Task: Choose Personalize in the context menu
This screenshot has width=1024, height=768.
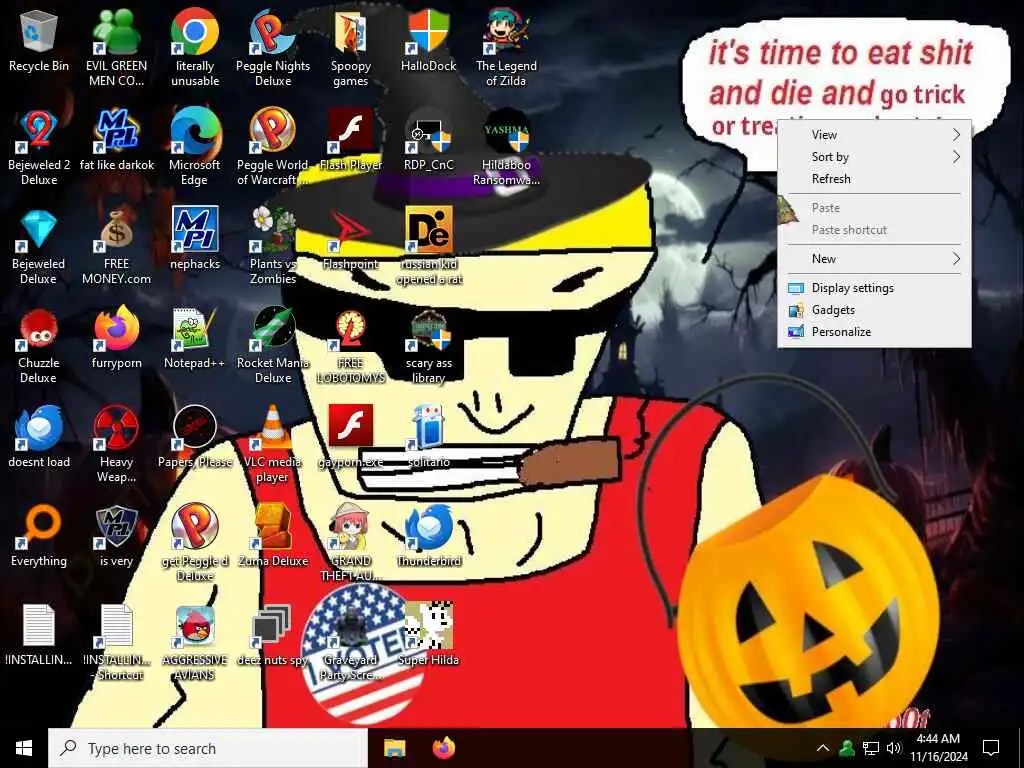Action: 874,332
